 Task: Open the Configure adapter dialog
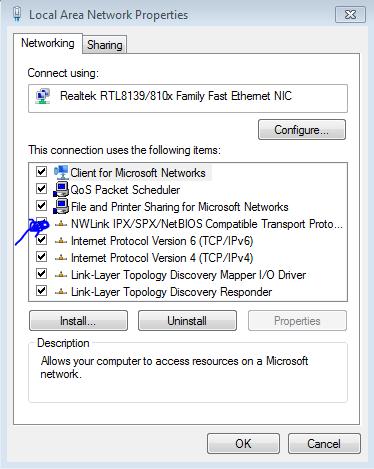tap(302, 130)
